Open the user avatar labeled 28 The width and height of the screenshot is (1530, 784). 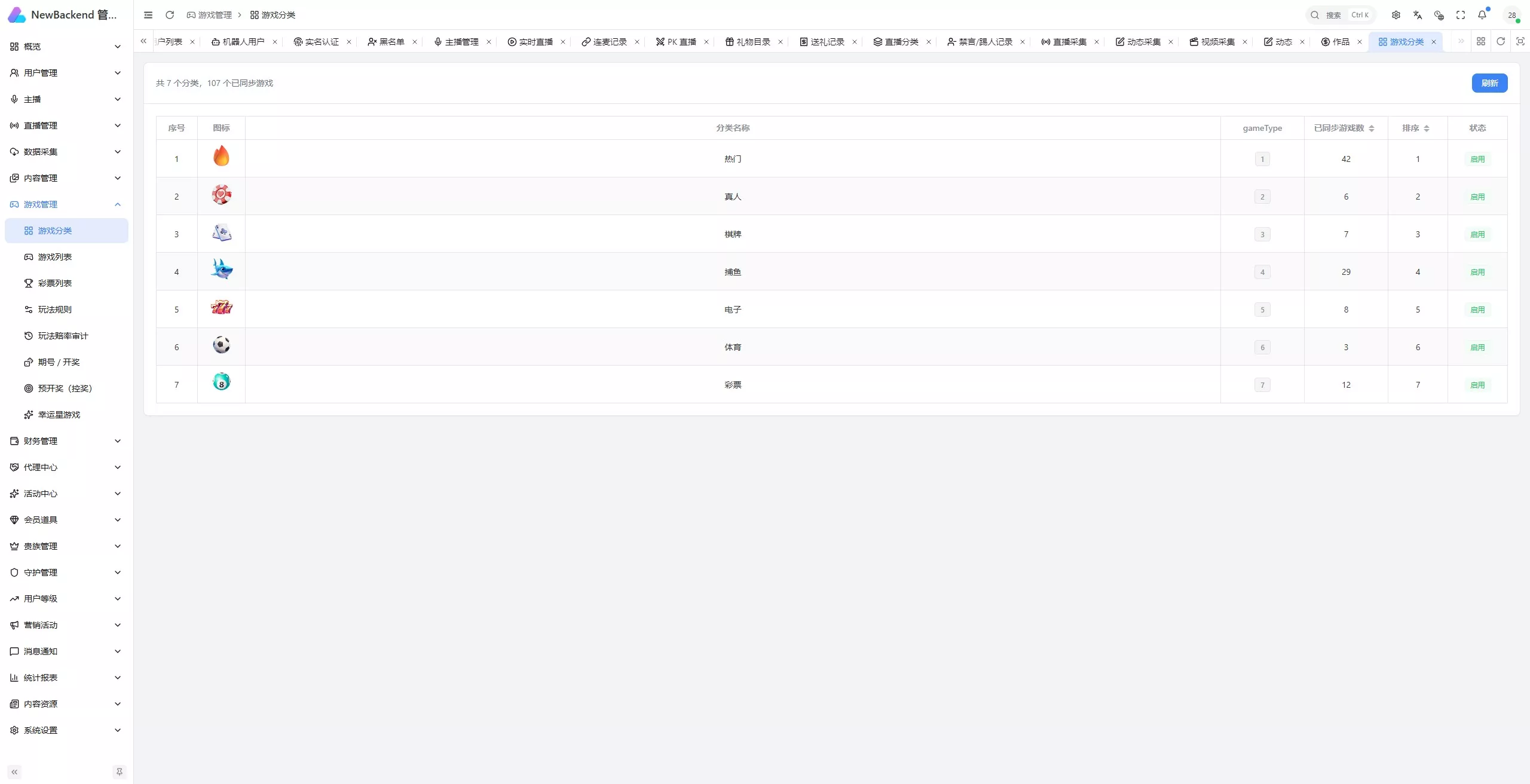click(1512, 15)
